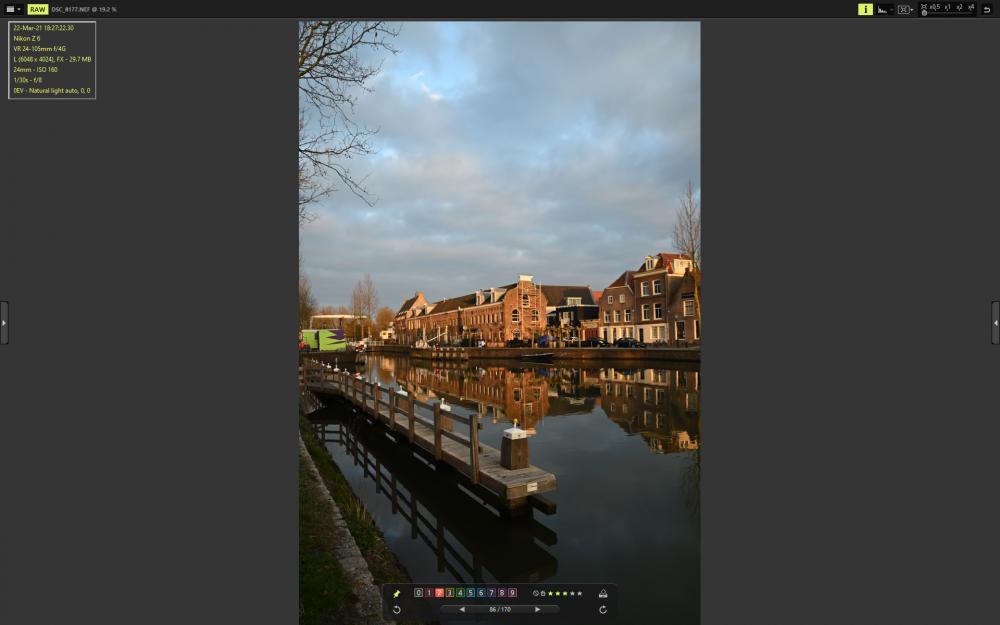
Task: Set rating to one star
Action: (x=550, y=593)
